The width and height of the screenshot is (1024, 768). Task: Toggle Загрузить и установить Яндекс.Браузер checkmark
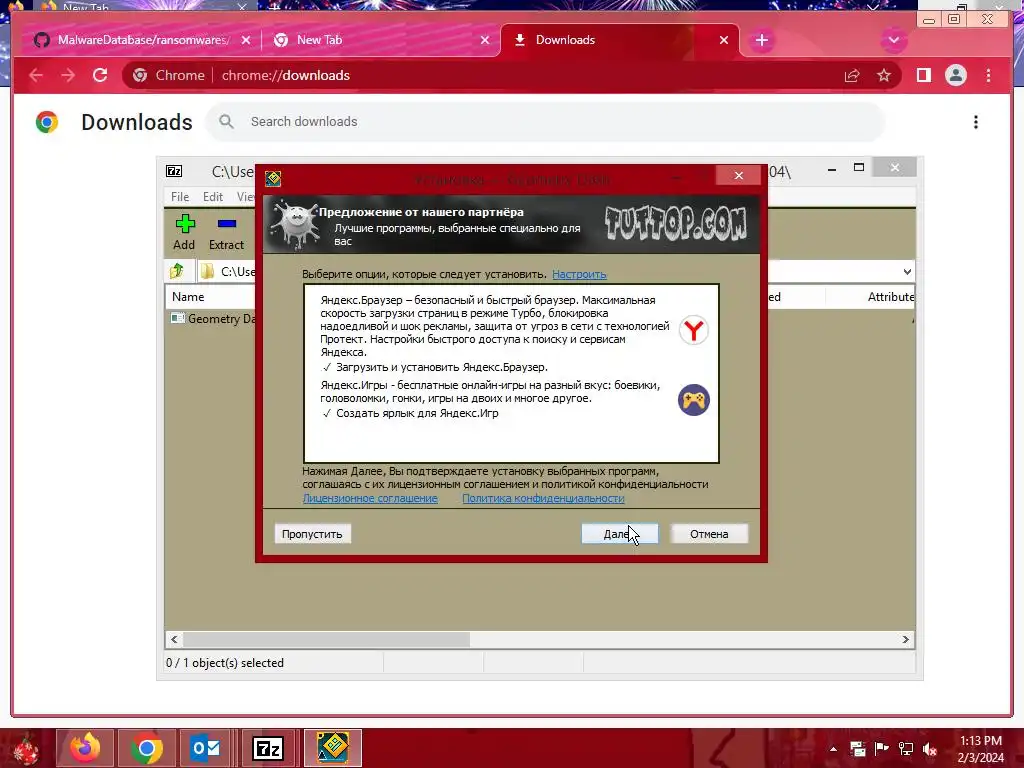click(x=327, y=367)
